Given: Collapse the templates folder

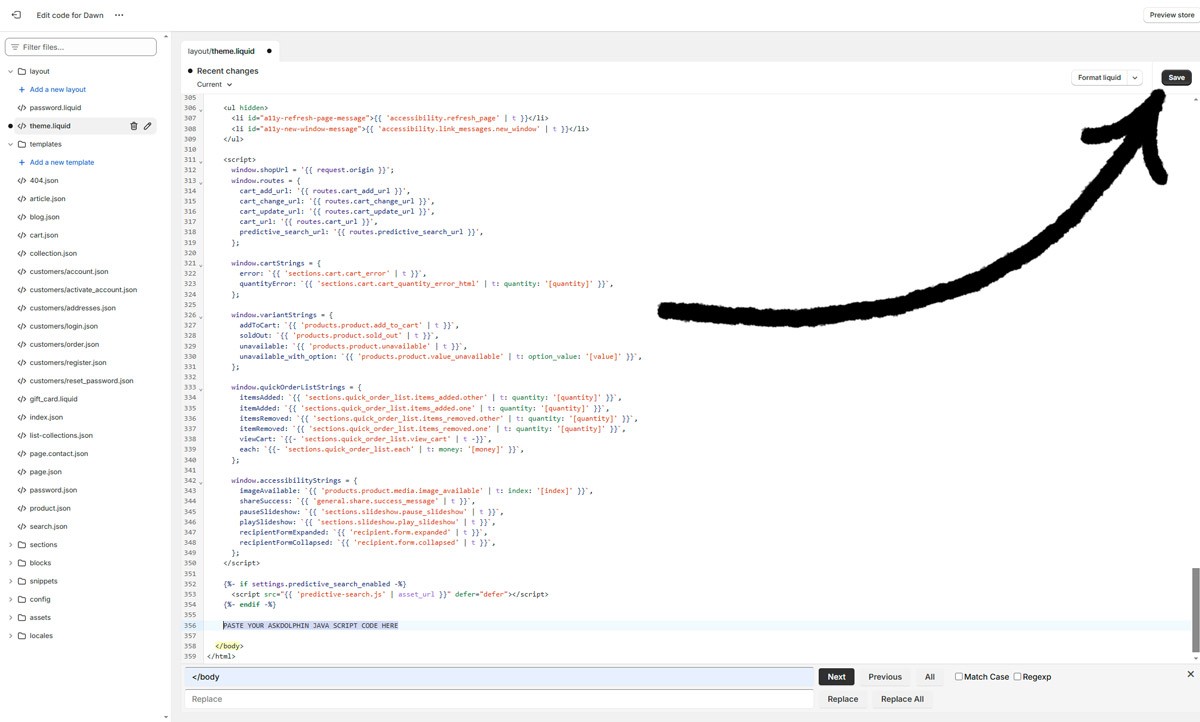Looking at the screenshot, I should point(10,144).
